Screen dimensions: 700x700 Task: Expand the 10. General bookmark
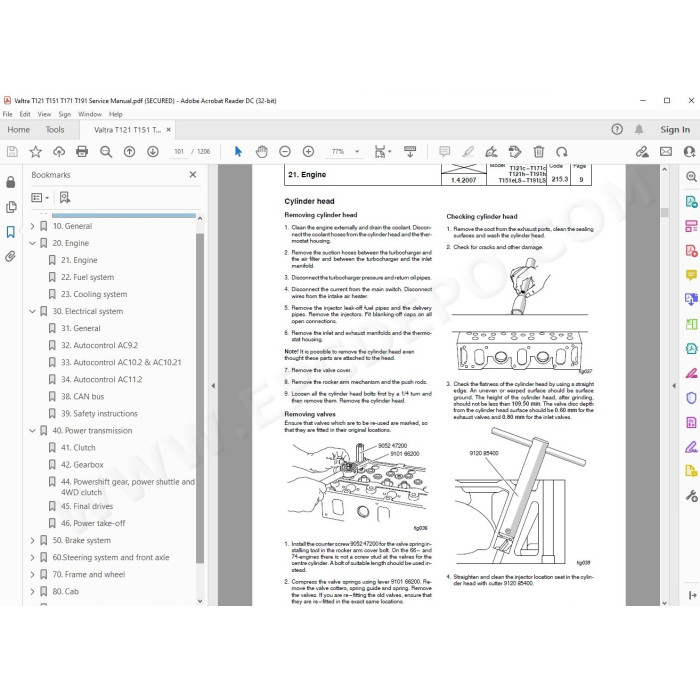32,226
